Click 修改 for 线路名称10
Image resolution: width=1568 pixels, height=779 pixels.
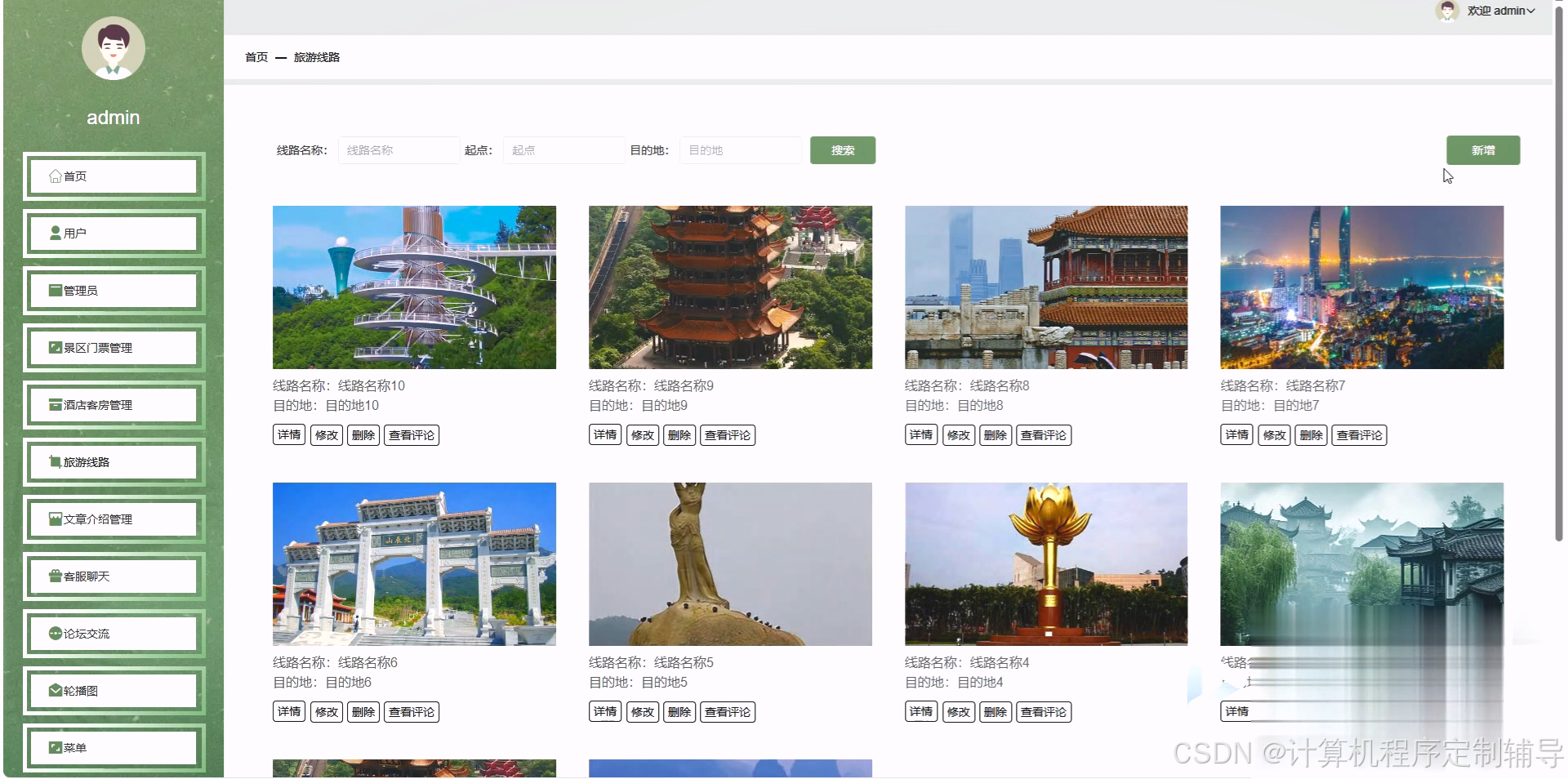tap(327, 435)
